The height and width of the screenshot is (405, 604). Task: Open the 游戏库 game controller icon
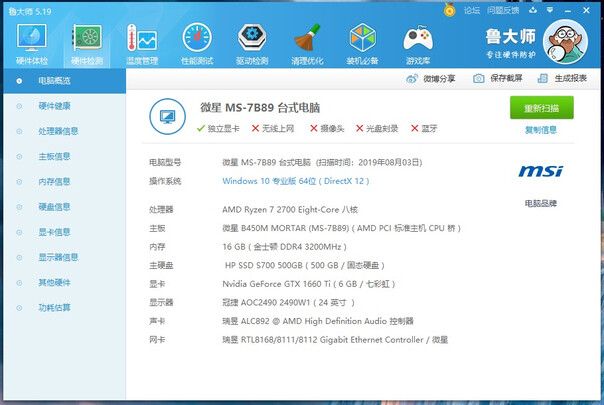tap(417, 41)
